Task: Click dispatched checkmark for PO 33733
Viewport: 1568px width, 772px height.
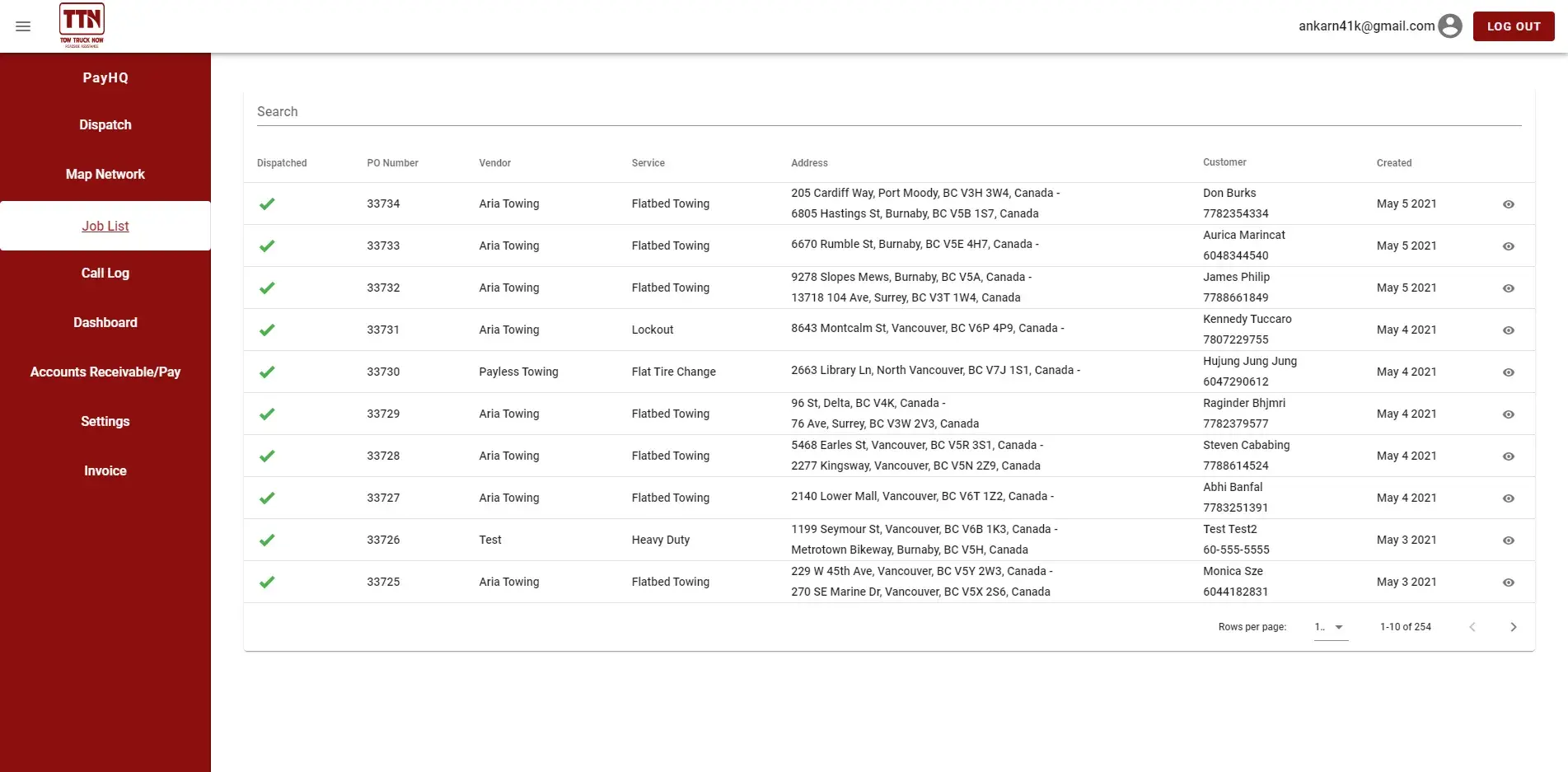Action: (267, 246)
